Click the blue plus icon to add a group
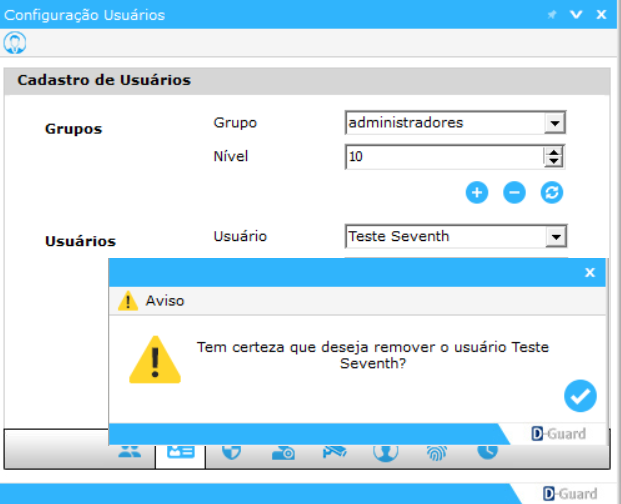Screen dimensions: 621x504 477,193
